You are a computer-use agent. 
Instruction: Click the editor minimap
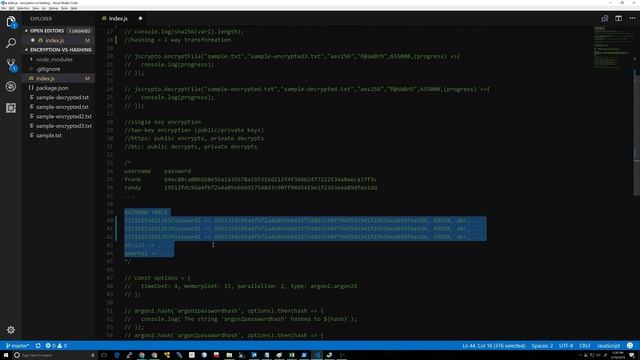612,48
